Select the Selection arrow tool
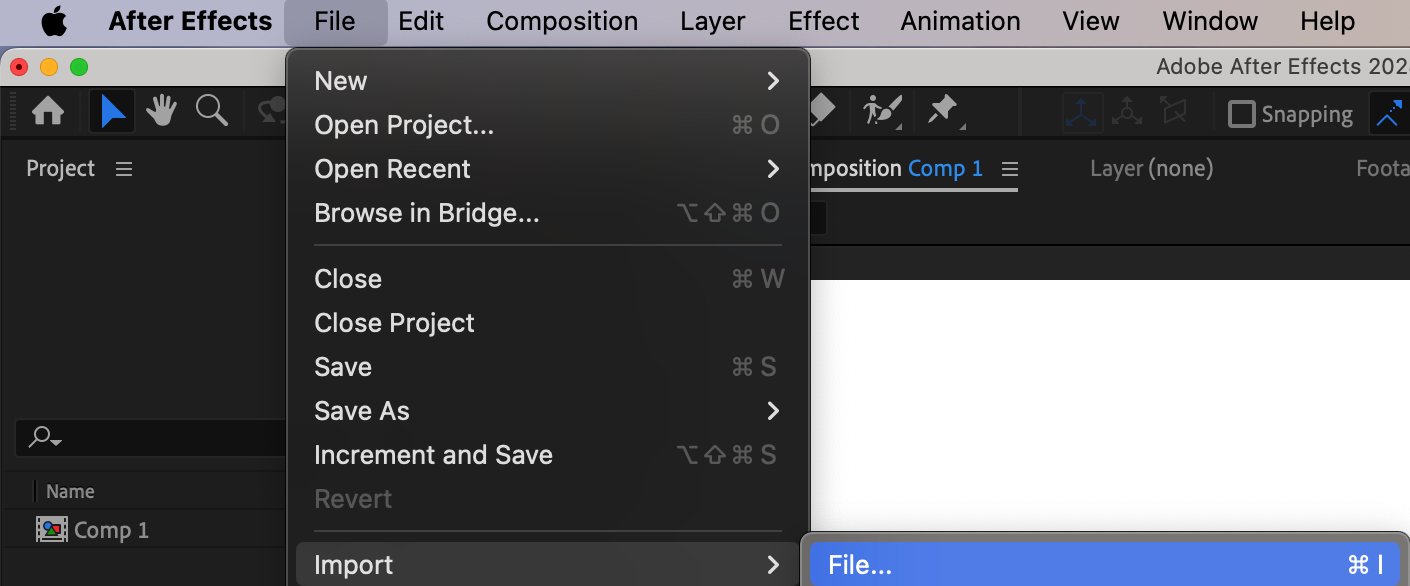 pos(112,112)
